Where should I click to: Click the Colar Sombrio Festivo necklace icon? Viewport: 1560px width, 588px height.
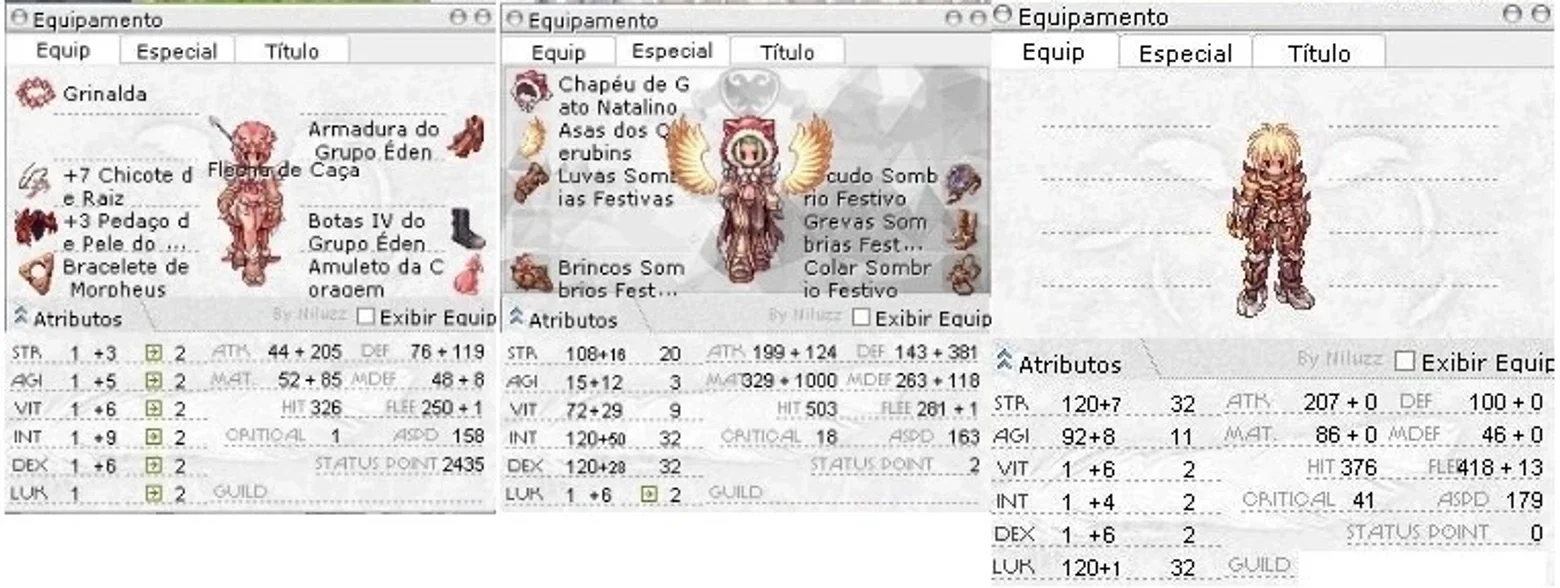pyautogui.click(x=963, y=274)
